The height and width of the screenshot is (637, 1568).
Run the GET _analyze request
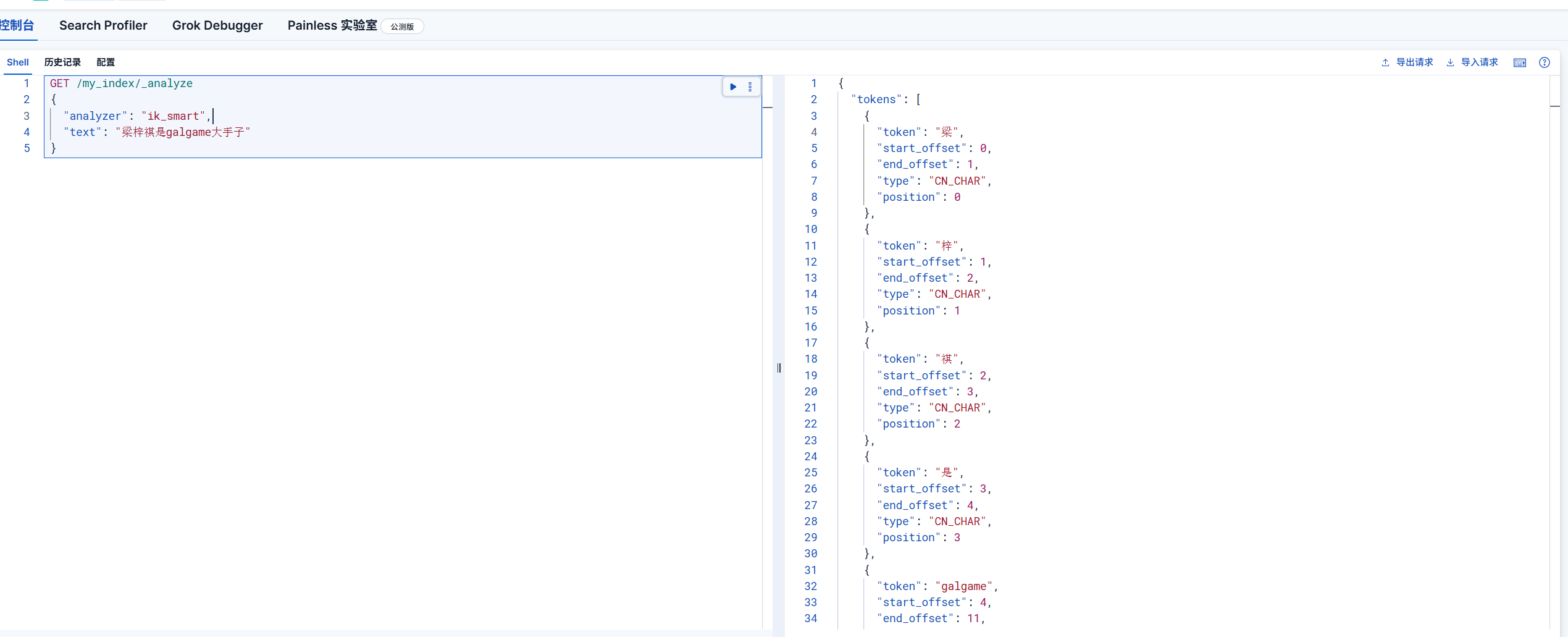tap(733, 87)
